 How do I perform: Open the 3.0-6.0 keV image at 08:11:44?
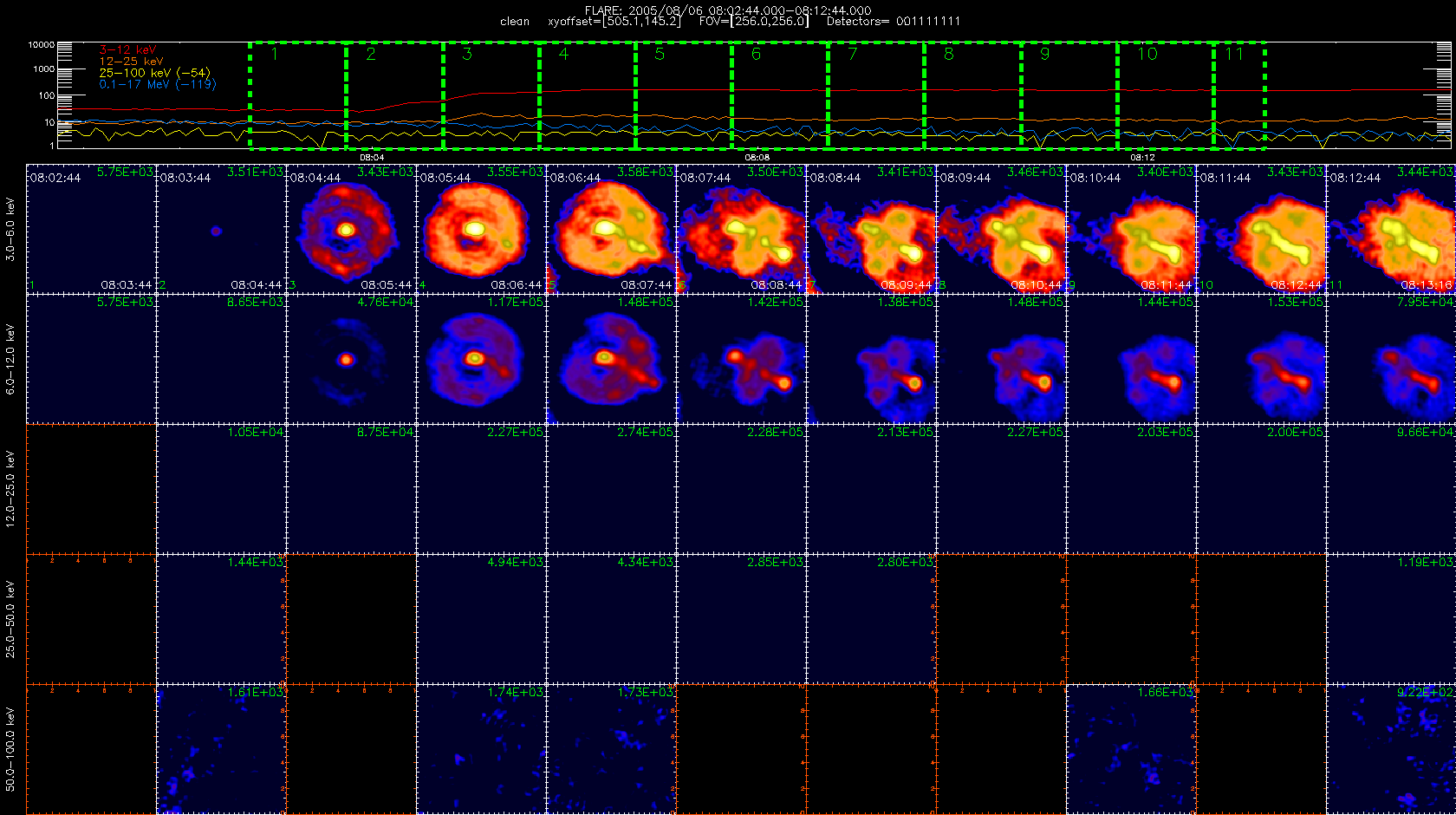[x=1261, y=229]
